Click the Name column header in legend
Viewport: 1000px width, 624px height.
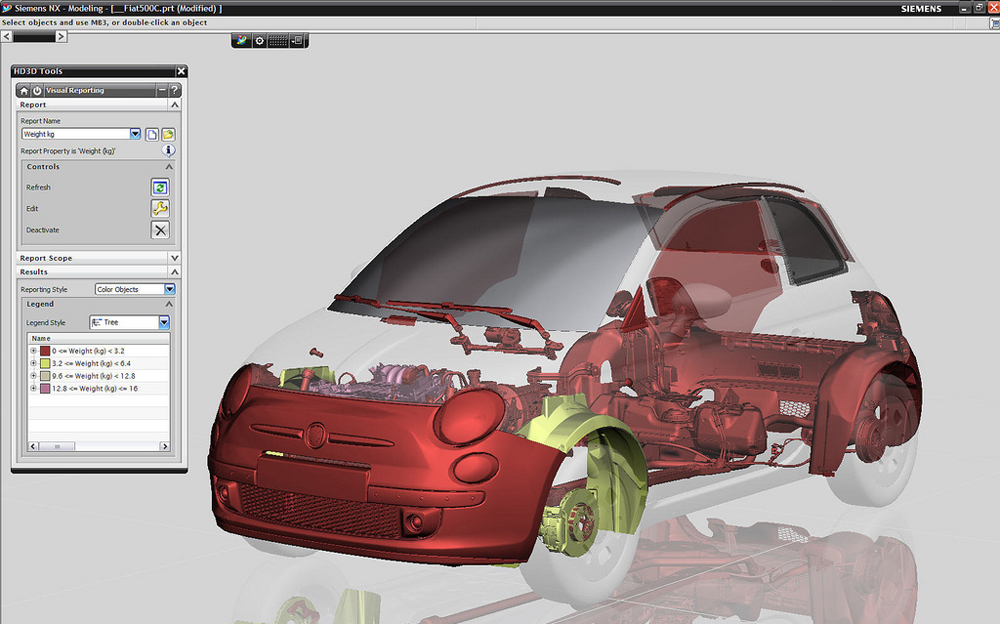(99, 338)
